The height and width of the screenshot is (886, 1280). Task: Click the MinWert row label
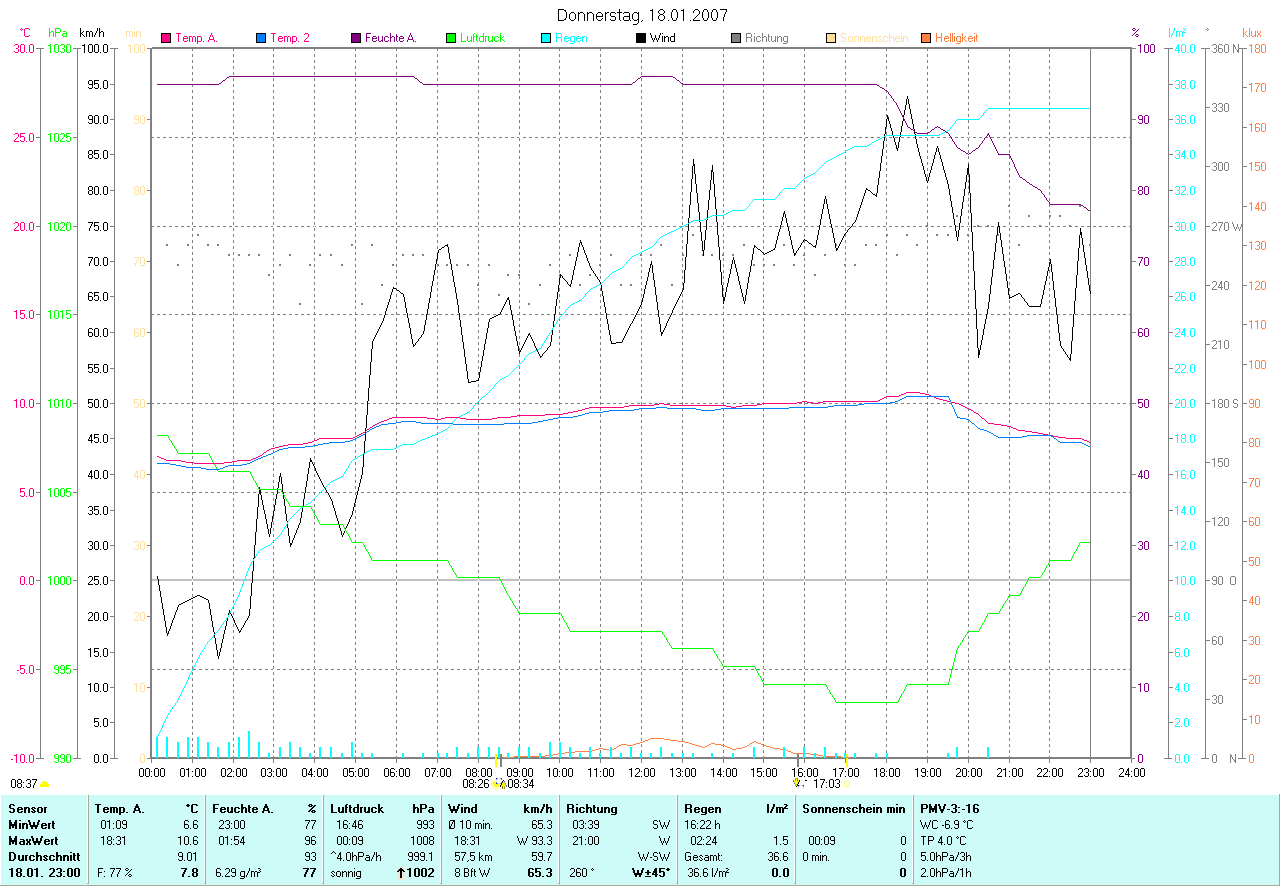tap(32, 824)
